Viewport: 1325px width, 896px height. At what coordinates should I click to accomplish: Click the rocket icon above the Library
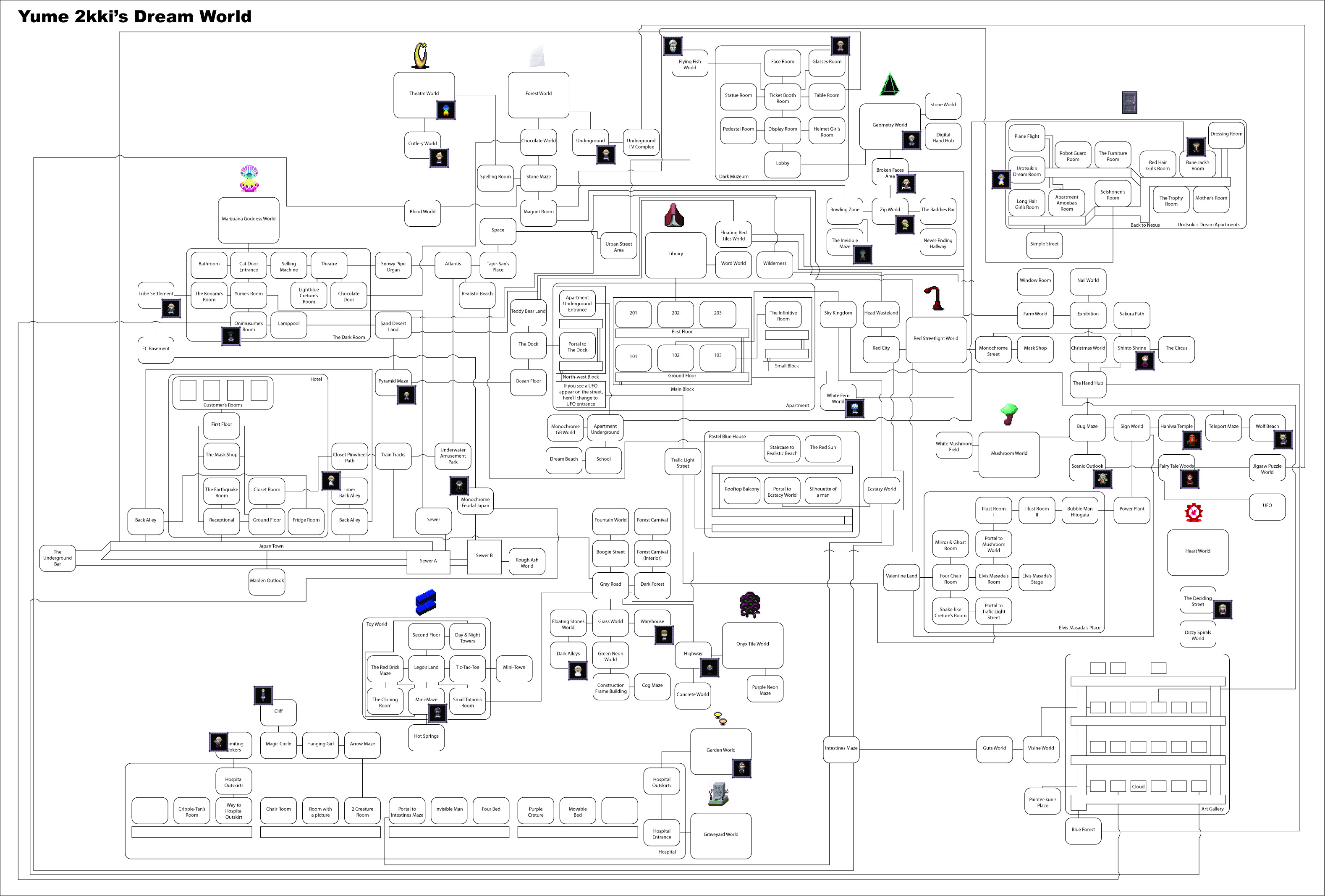coord(674,215)
